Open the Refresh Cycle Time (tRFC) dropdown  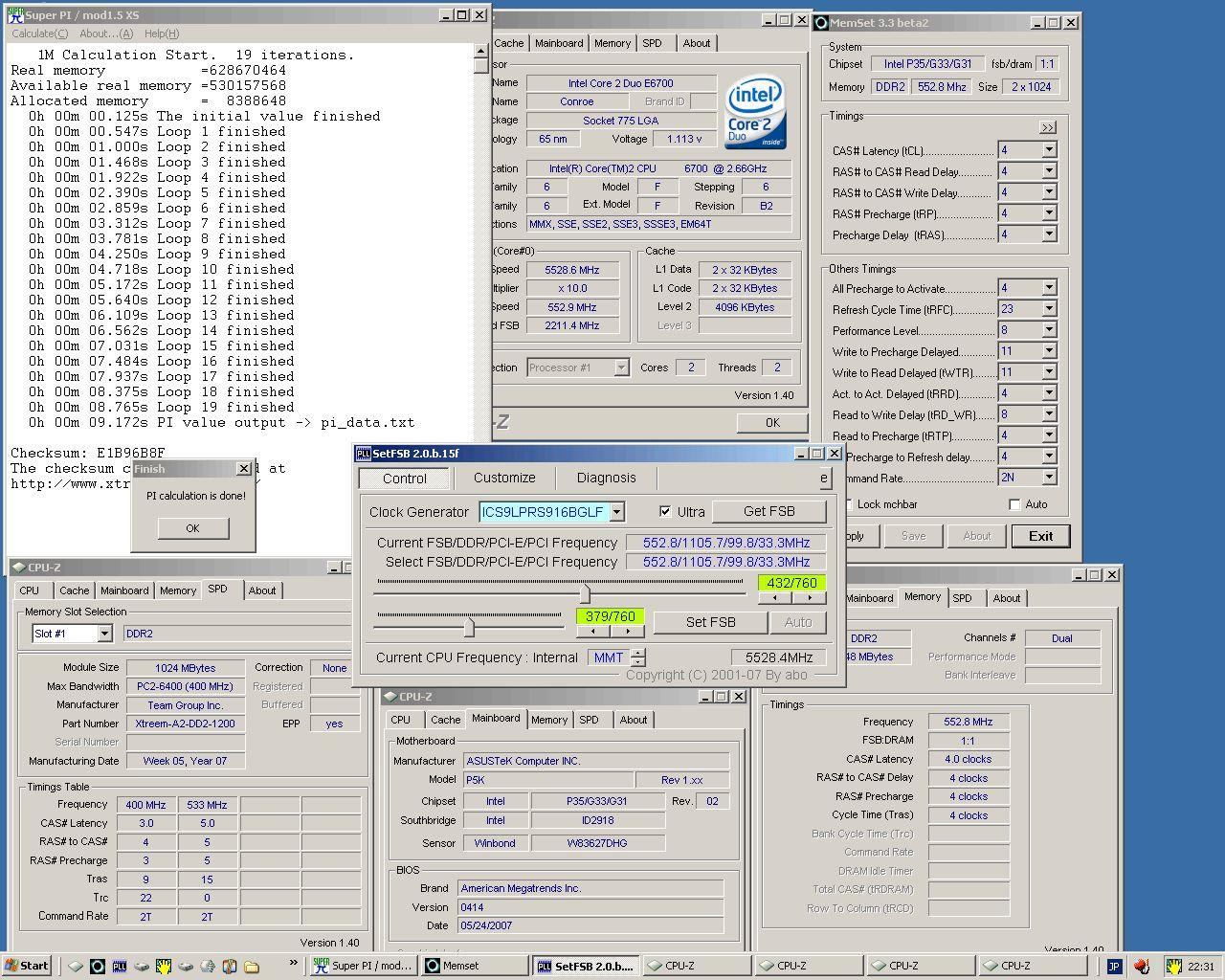pyautogui.click(x=1049, y=309)
